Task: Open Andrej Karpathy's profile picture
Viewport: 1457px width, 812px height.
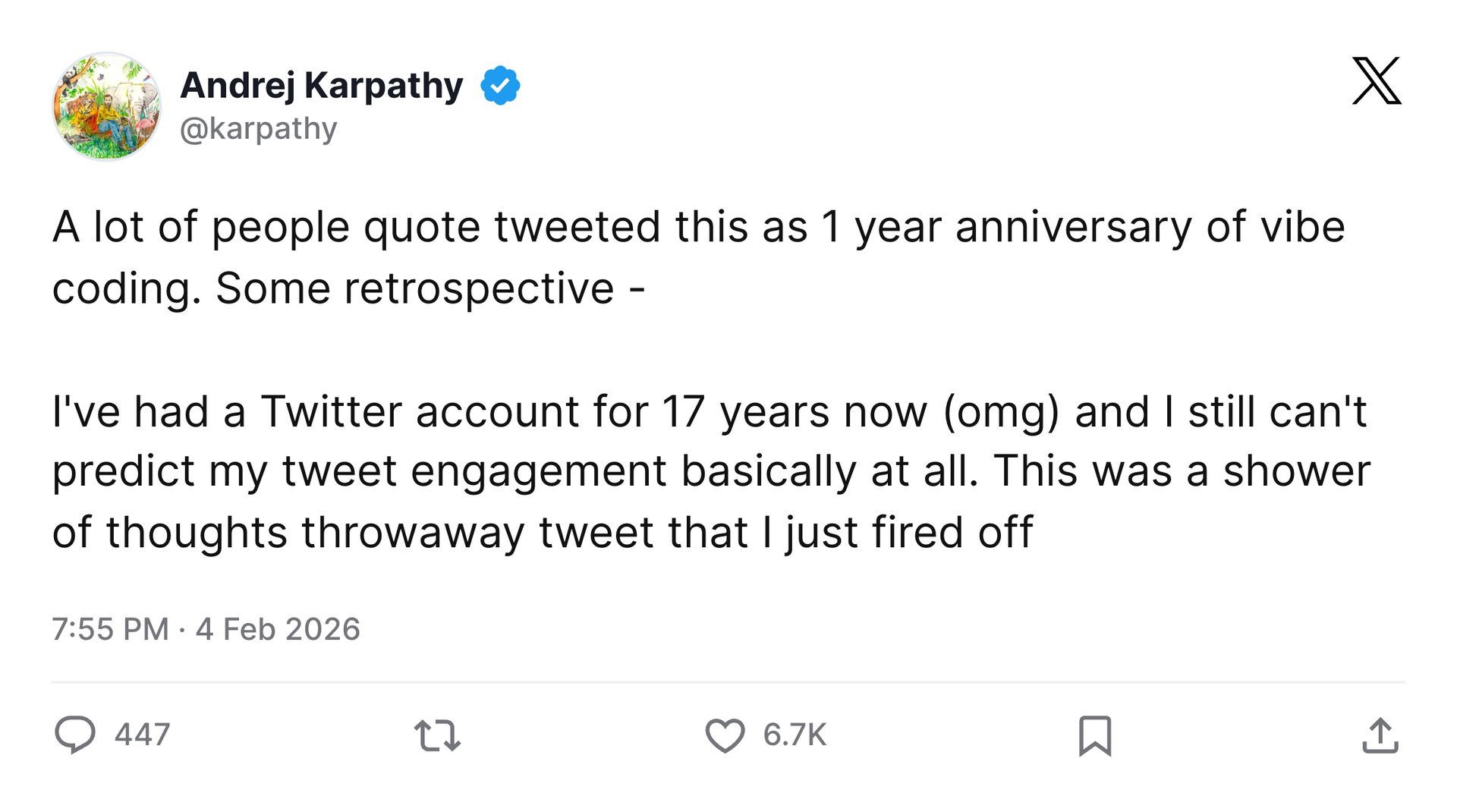Action: click(x=106, y=106)
